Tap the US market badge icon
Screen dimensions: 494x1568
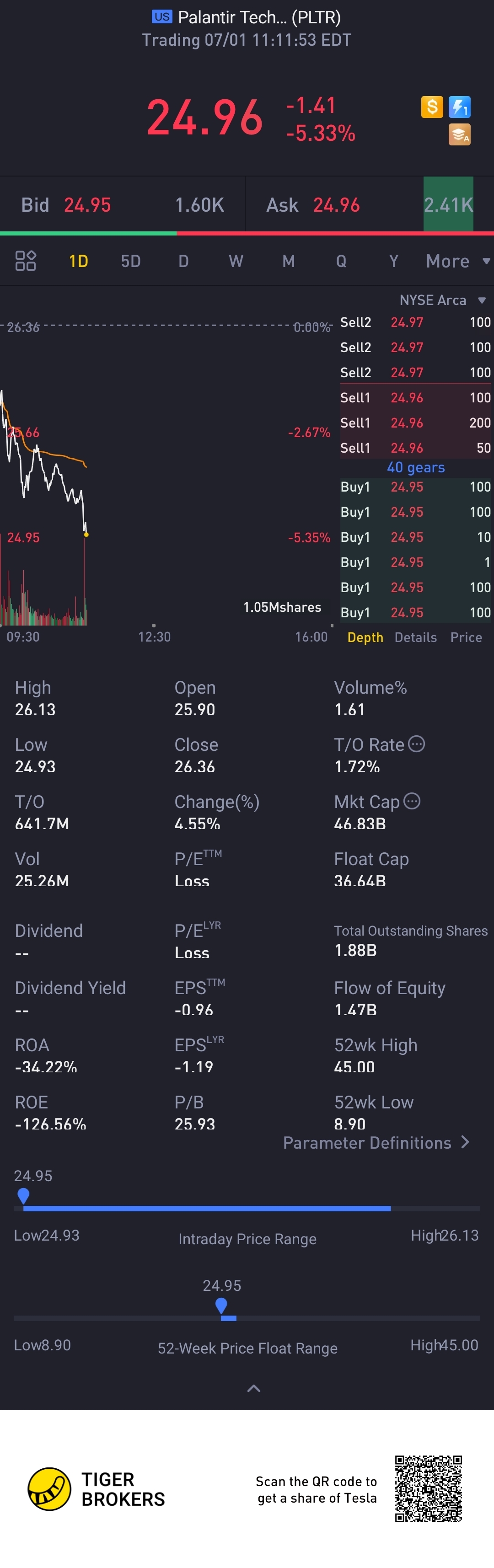(x=162, y=16)
